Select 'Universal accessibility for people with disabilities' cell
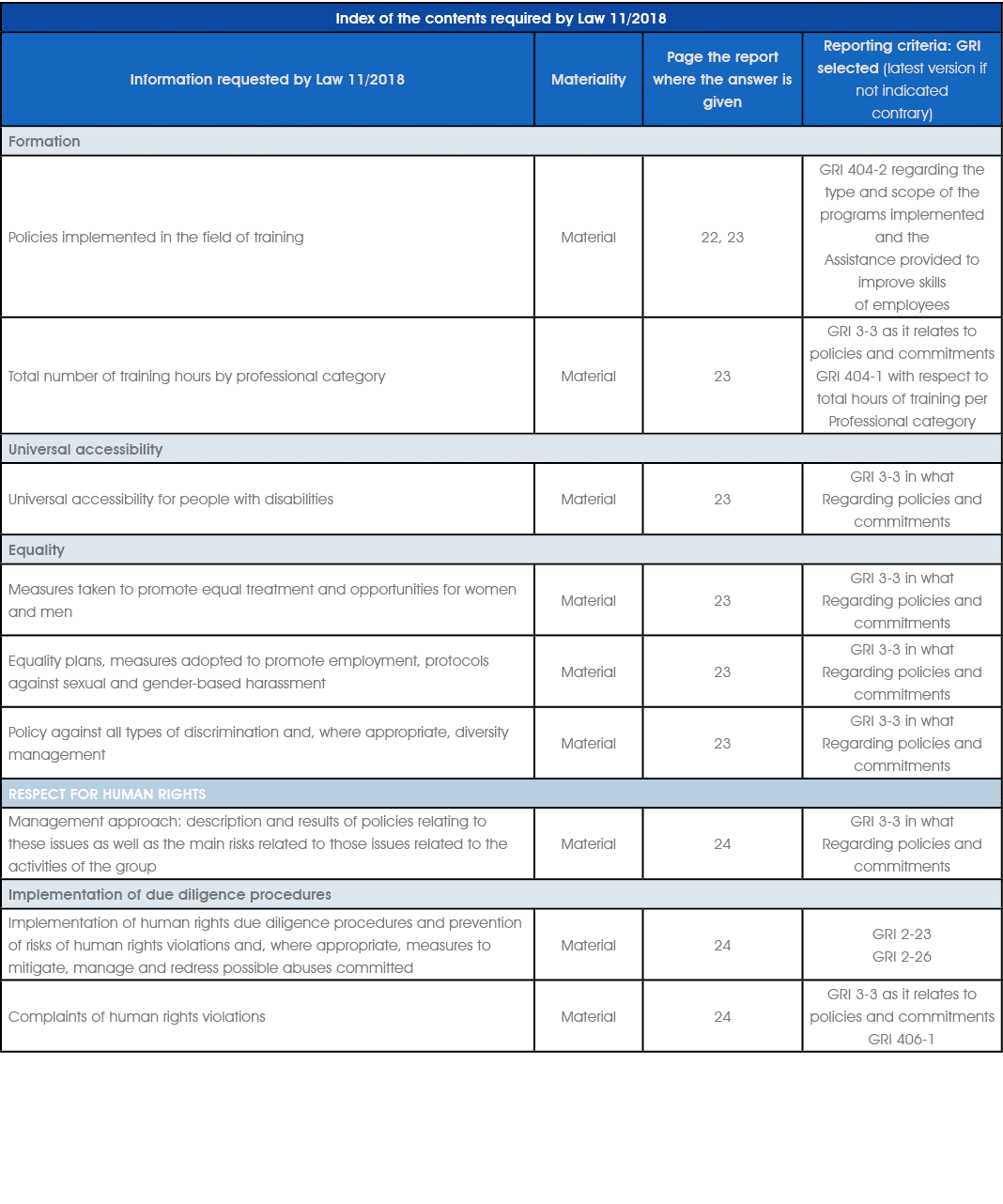1003x1204 pixels. (171, 499)
